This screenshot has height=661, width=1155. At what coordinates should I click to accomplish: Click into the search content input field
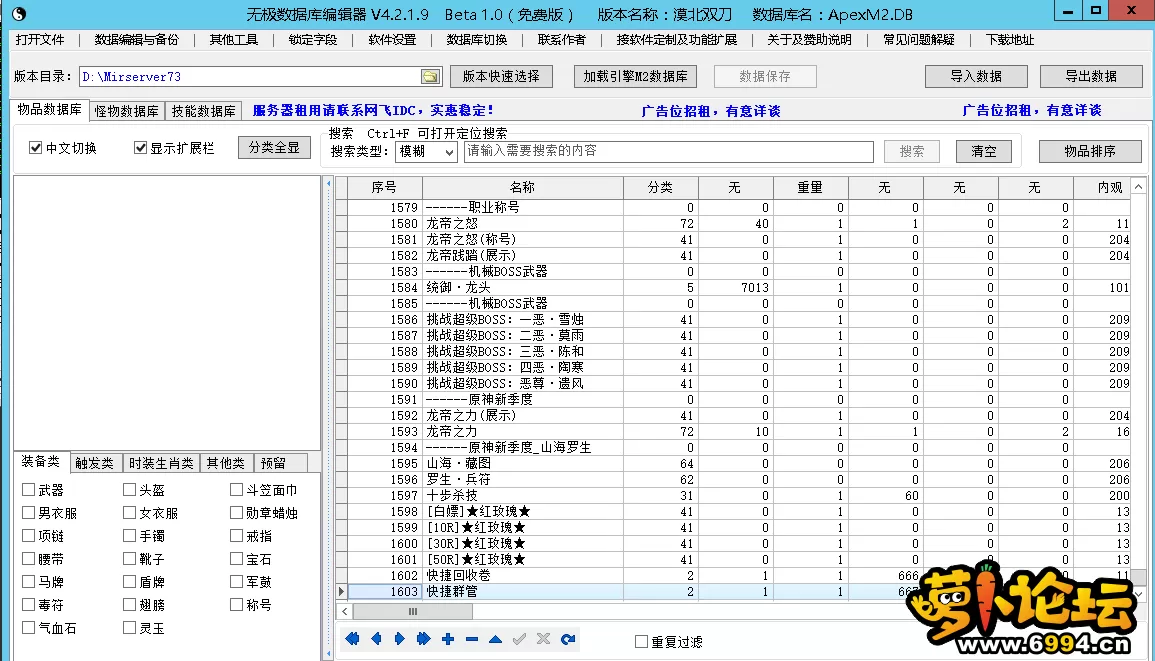(x=668, y=151)
